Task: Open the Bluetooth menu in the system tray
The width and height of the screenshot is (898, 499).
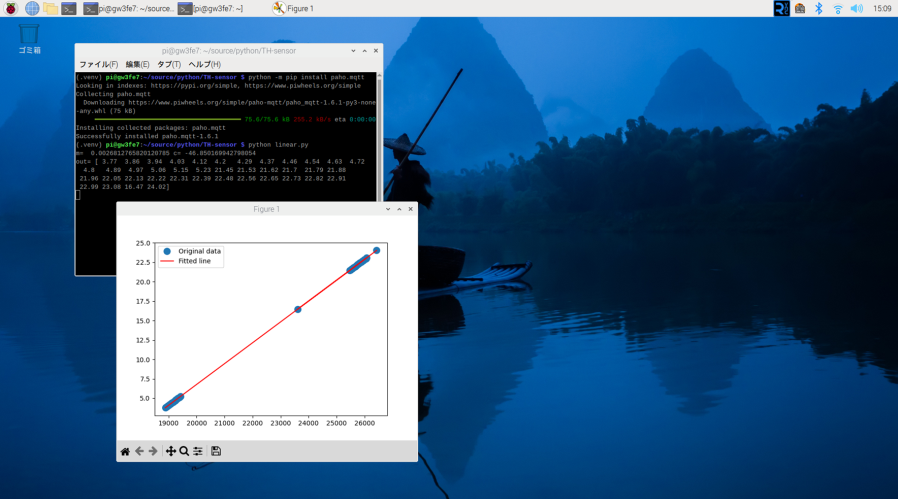Action: pos(818,8)
